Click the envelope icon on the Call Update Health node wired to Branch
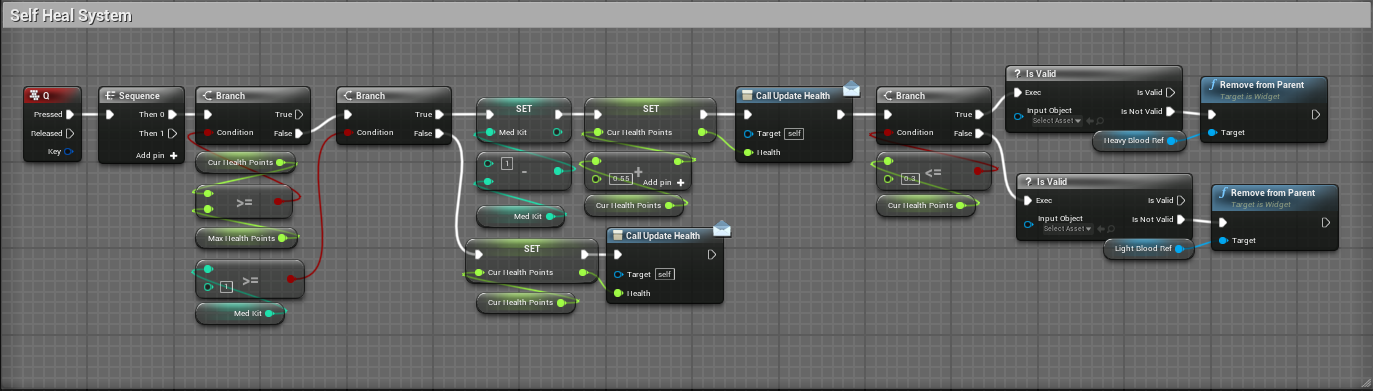Screen dimensions: 1373x391 pyautogui.click(x=851, y=88)
